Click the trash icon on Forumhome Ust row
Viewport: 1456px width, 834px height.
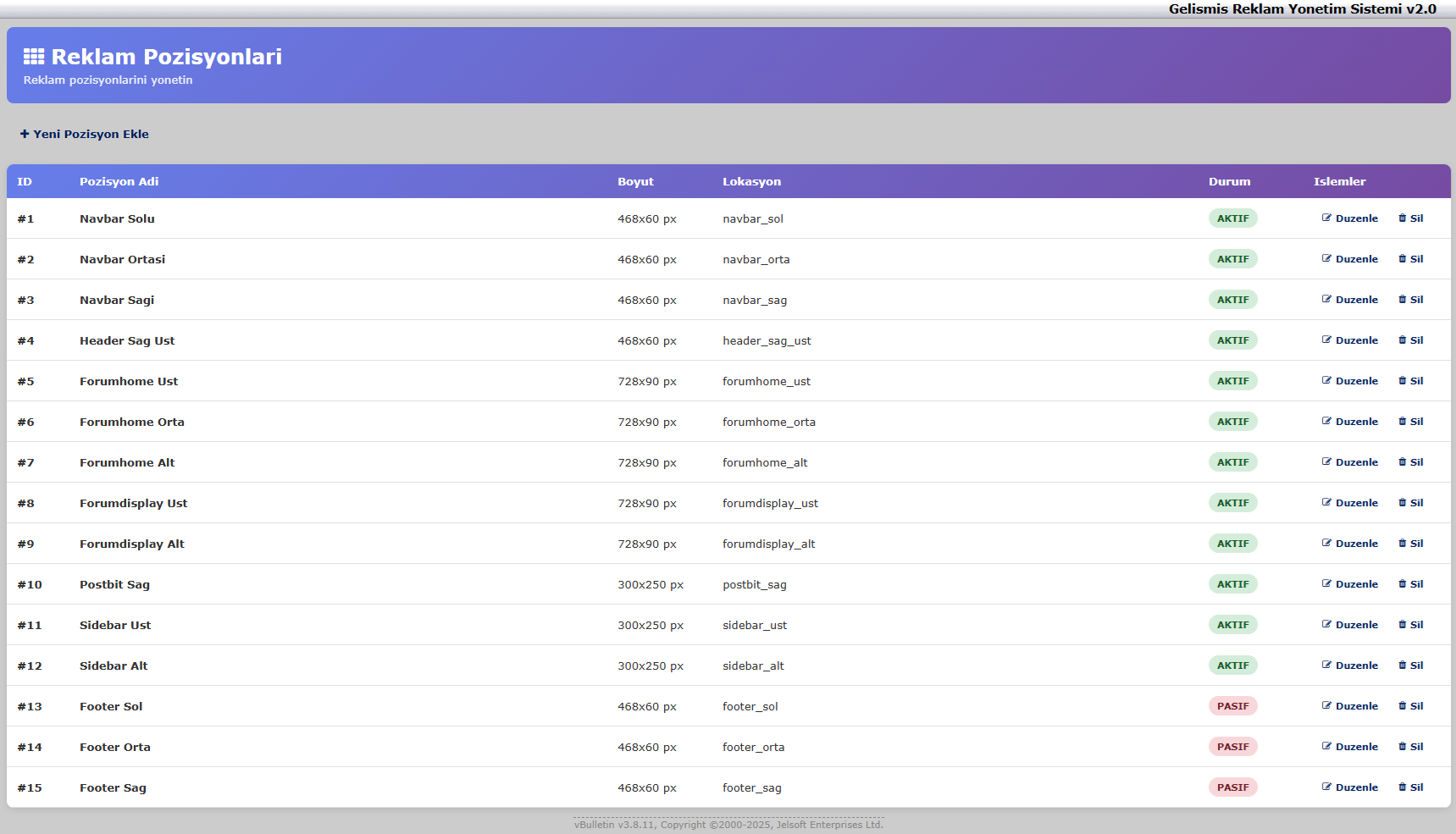point(1403,380)
